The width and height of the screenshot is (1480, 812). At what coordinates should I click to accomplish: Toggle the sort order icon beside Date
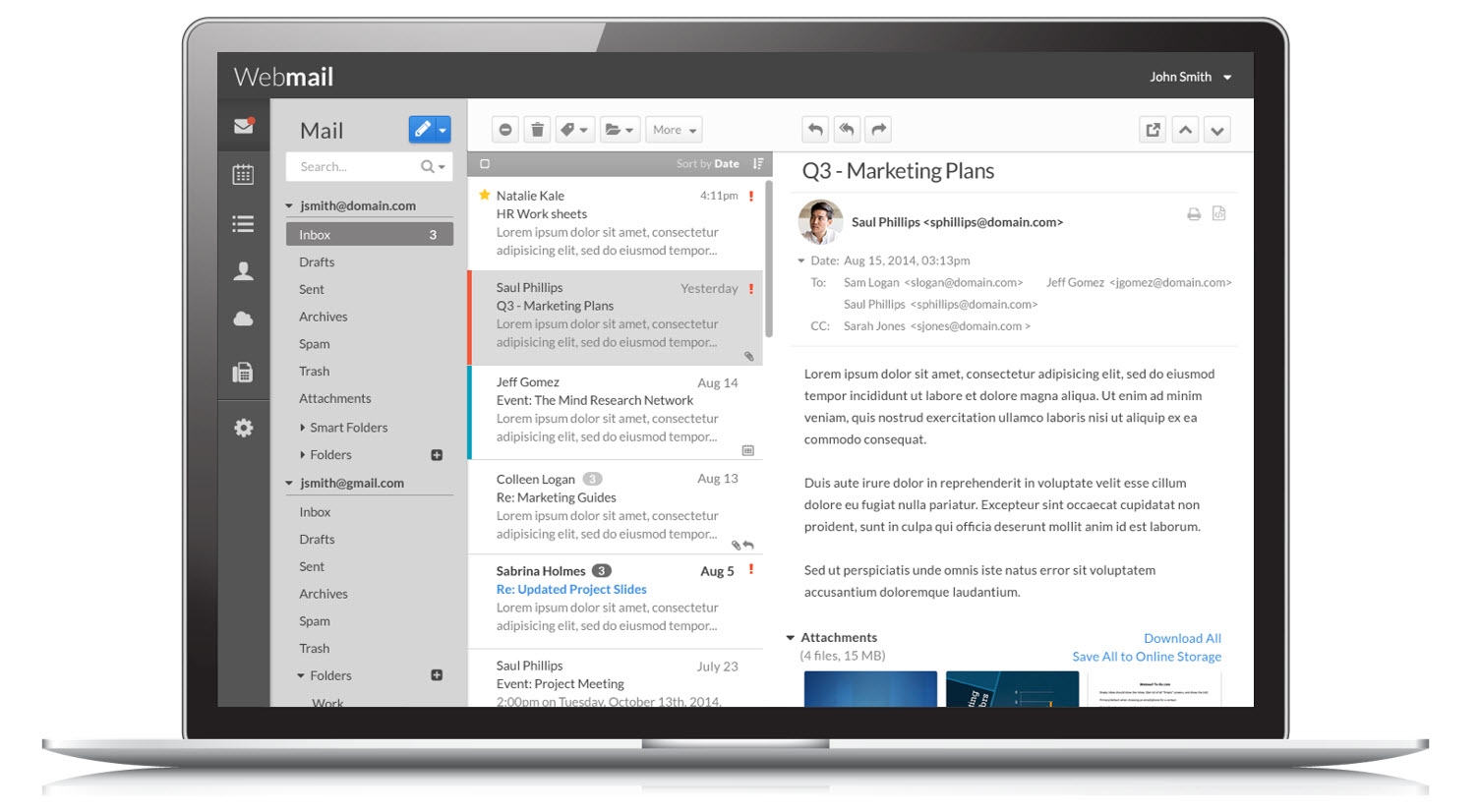click(x=758, y=164)
